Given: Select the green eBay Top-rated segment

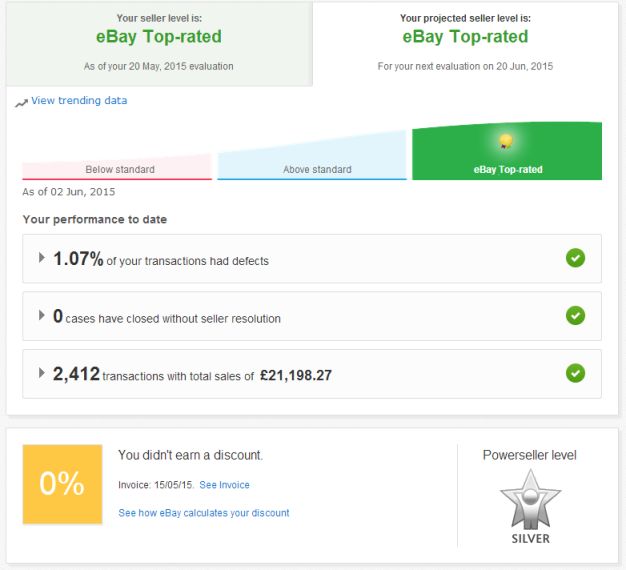Looking at the screenshot, I should 507,151.
